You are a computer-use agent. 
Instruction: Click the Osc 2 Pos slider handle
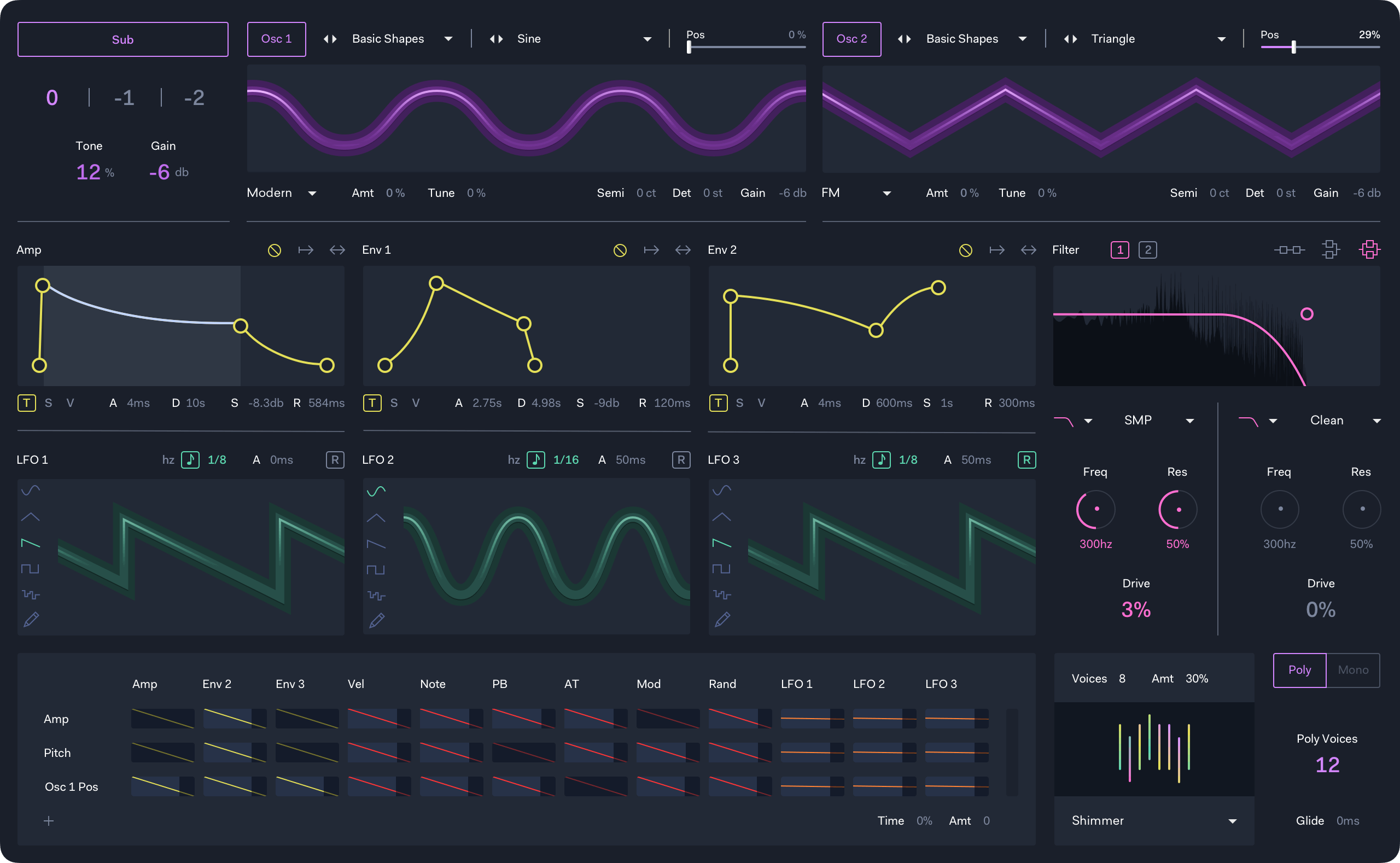click(x=1293, y=47)
